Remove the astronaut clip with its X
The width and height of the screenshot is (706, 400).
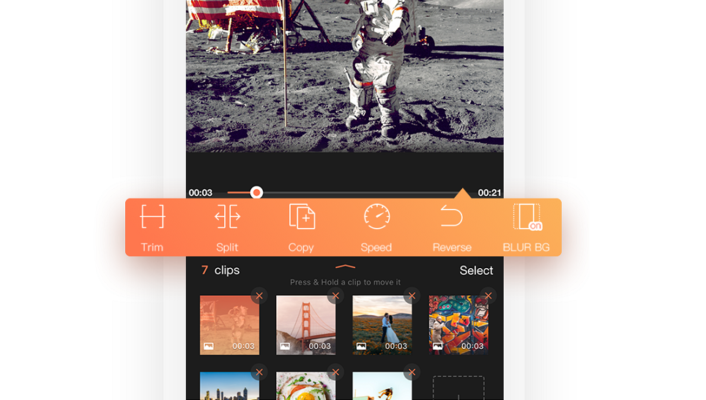tap(259, 296)
